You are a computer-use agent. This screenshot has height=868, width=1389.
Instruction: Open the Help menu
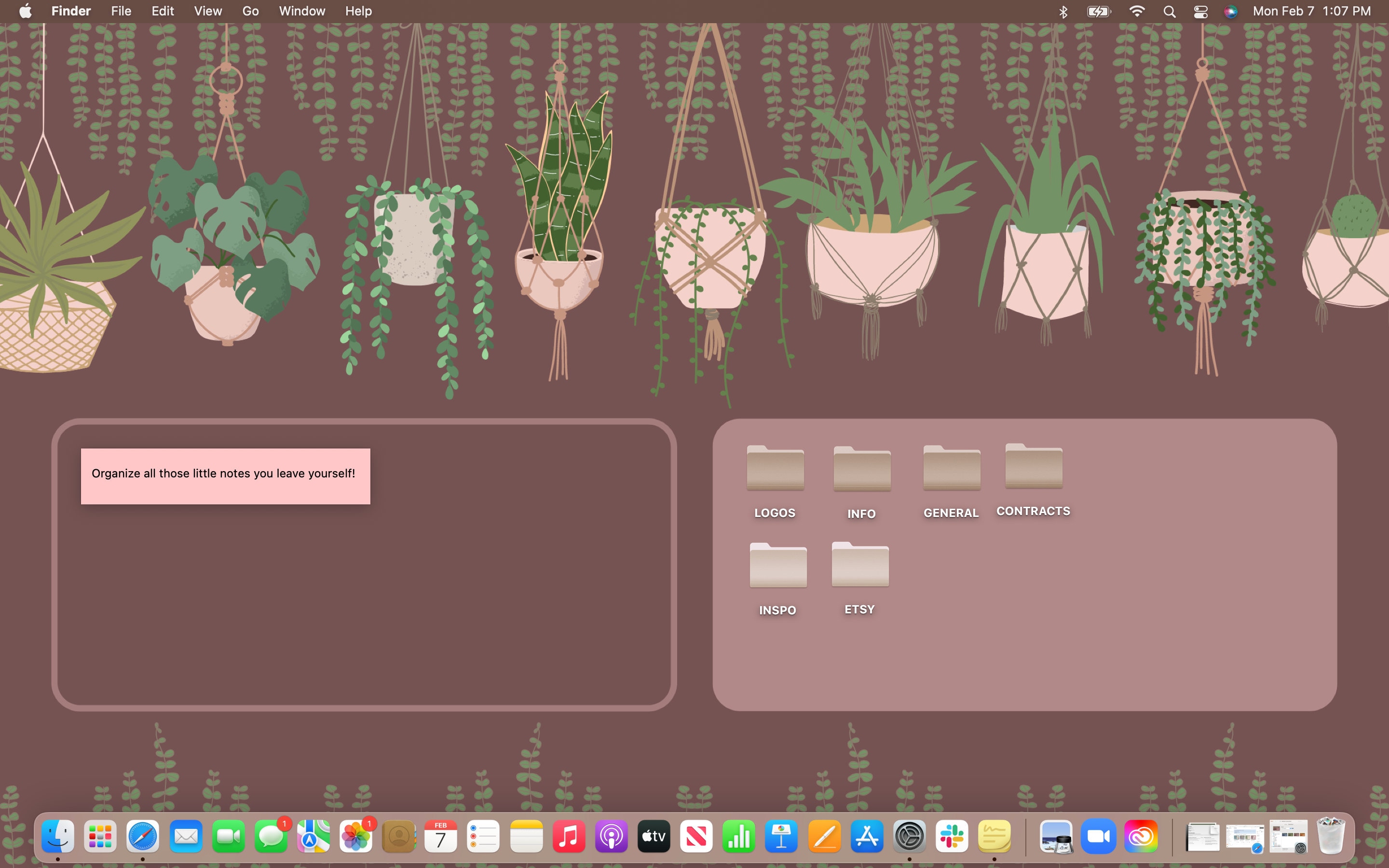(x=358, y=11)
